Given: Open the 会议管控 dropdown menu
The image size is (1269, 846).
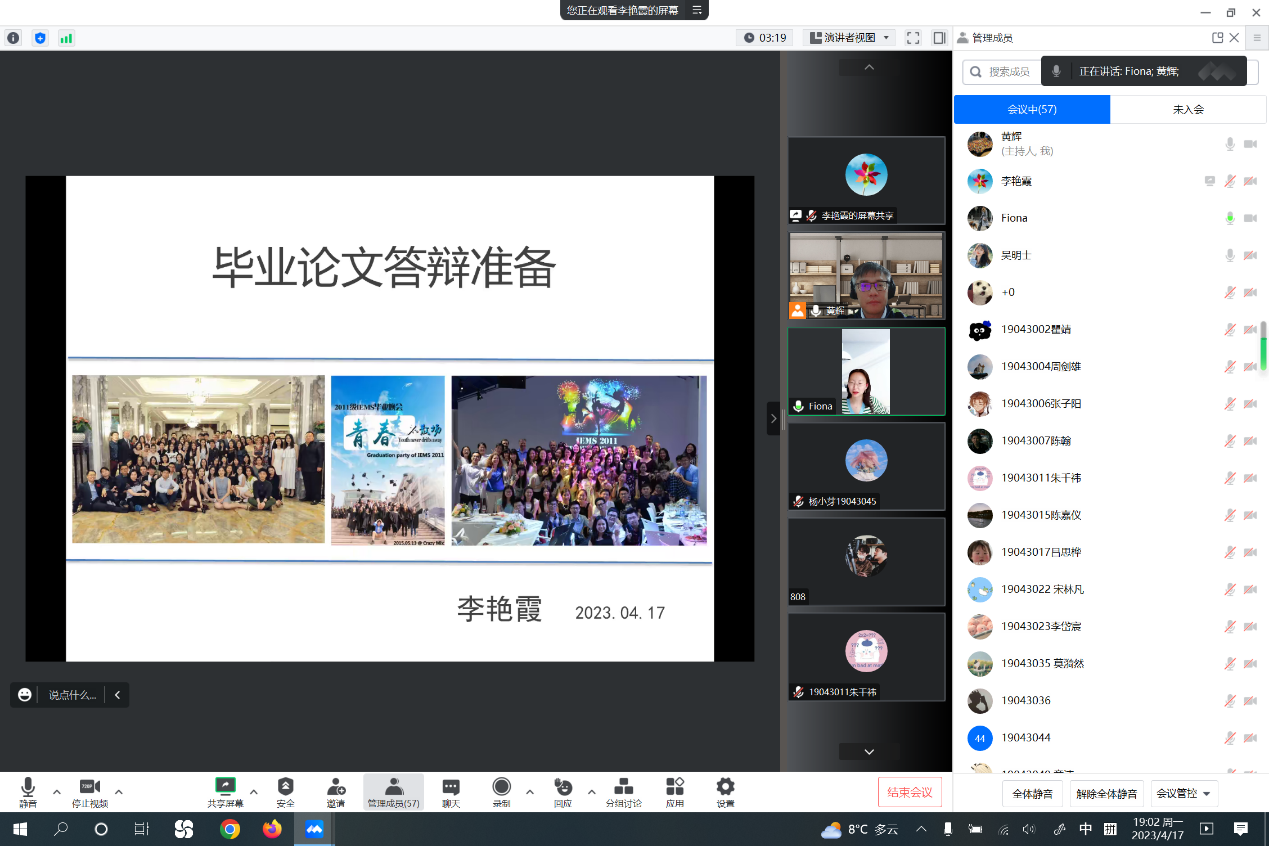Looking at the screenshot, I should click(1184, 794).
